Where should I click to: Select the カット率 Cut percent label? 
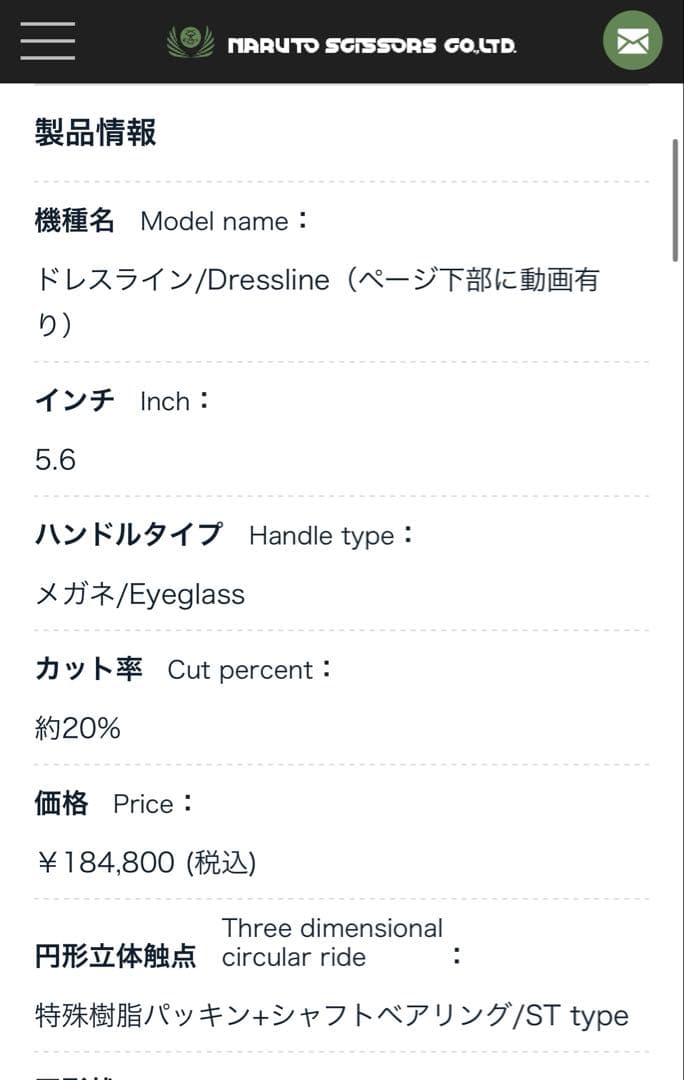coord(183,669)
